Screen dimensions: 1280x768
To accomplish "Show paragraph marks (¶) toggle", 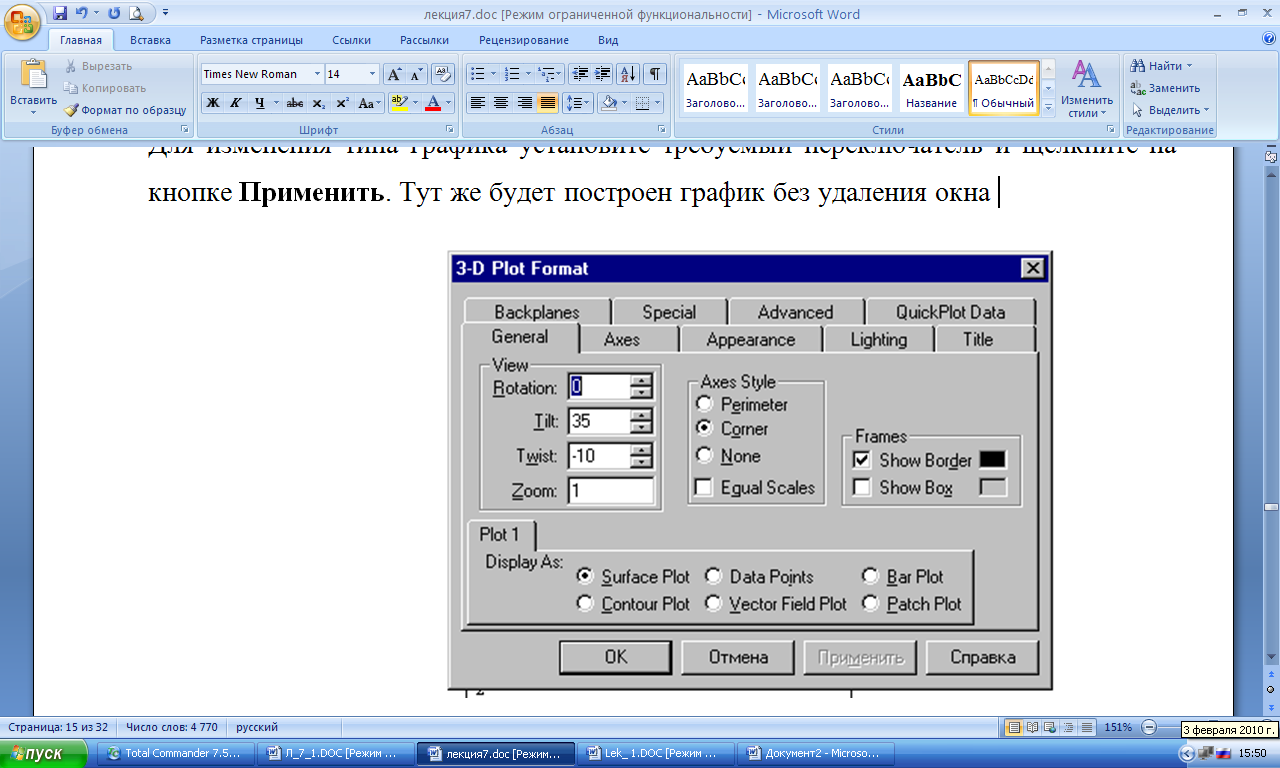I will [654, 74].
